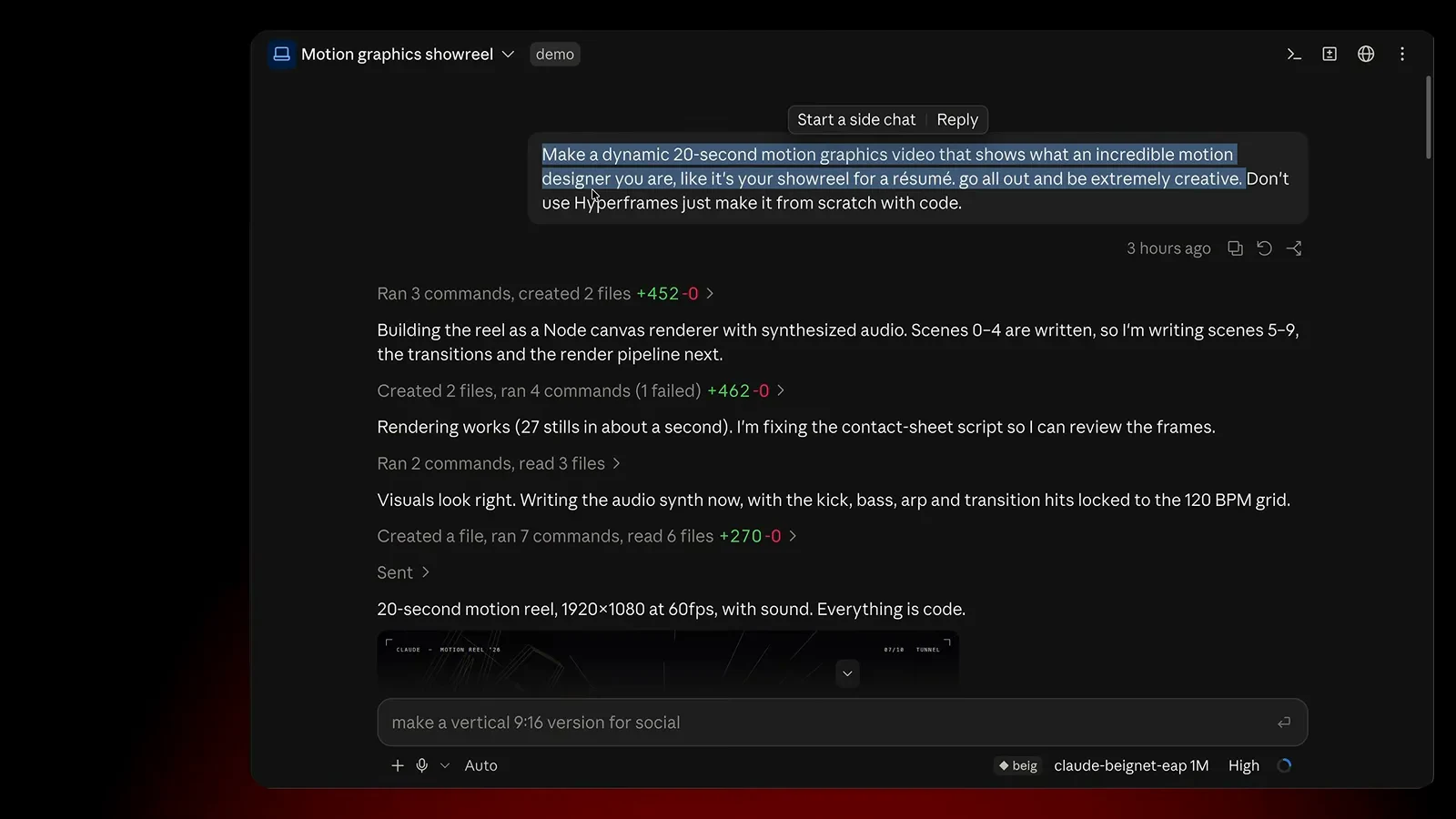Change the High effort setting

1244,766
